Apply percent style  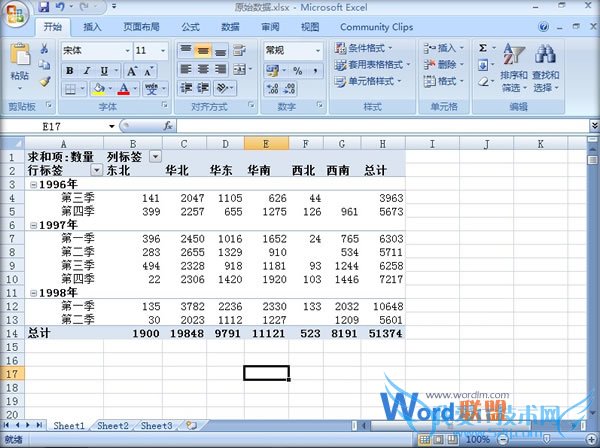(297, 70)
